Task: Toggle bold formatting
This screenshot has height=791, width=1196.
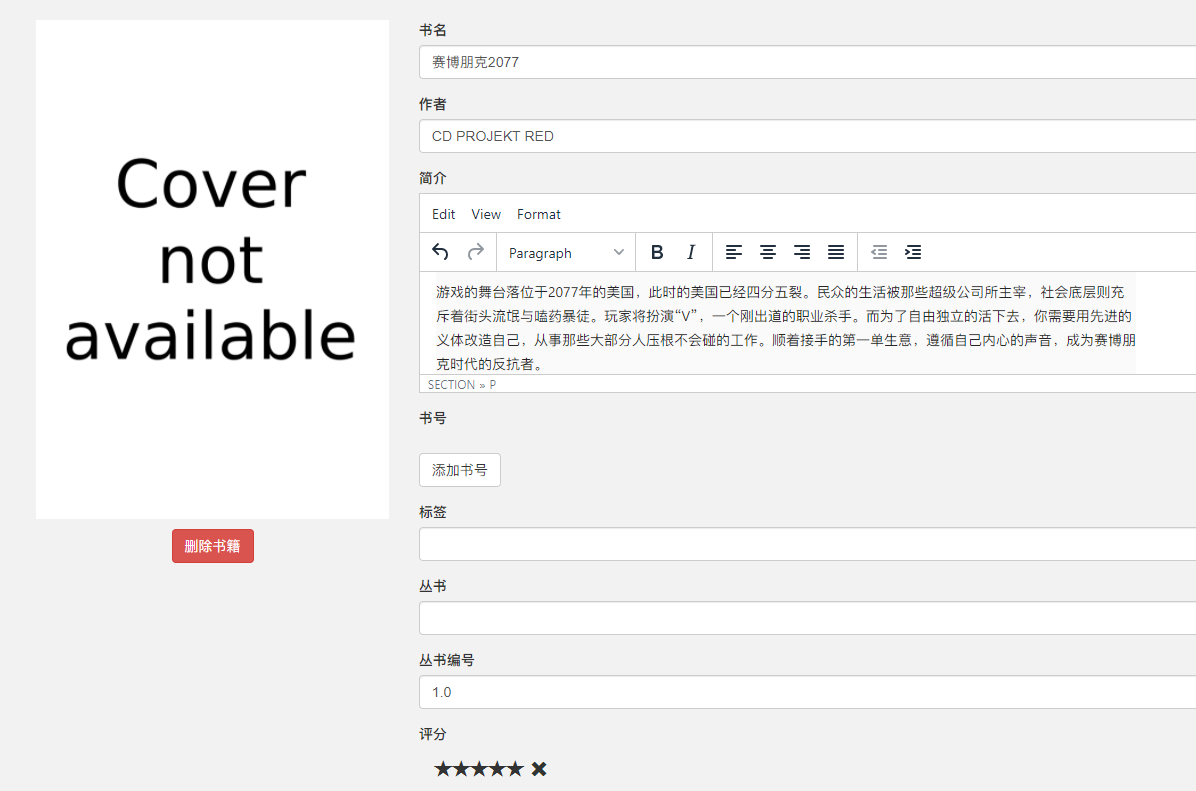Action: coord(656,252)
